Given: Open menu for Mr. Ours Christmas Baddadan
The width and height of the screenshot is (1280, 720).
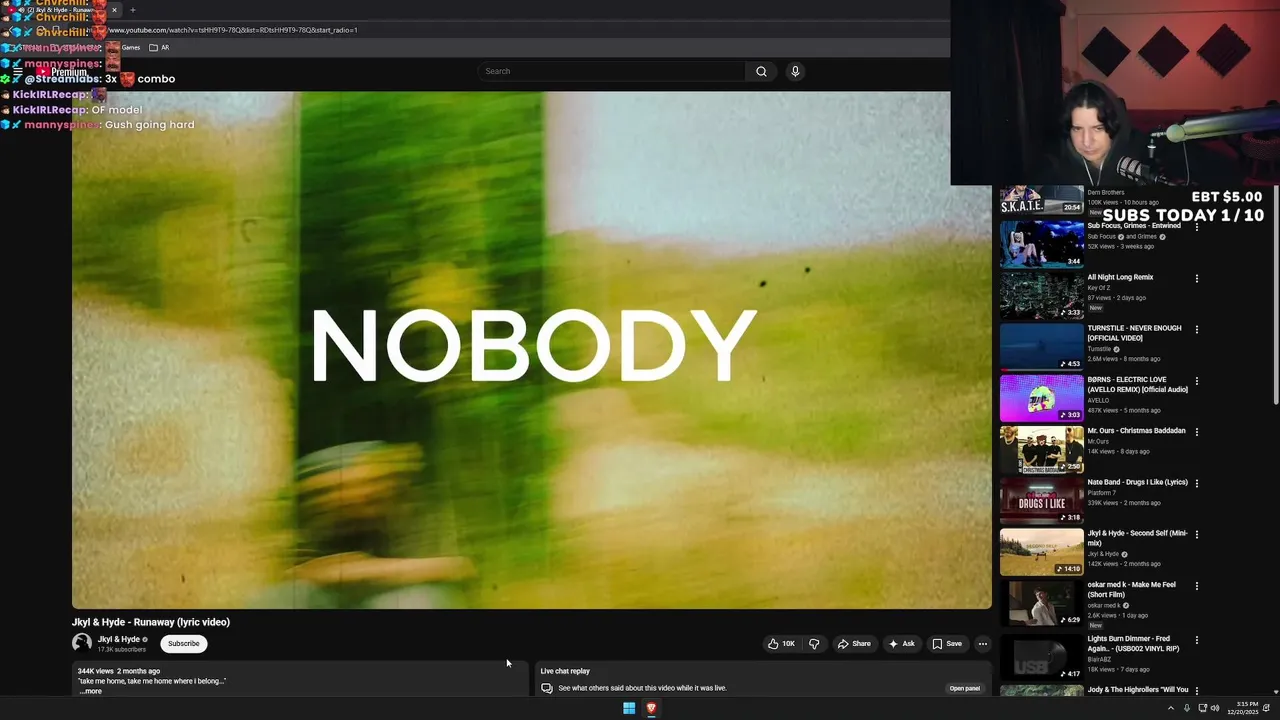Looking at the screenshot, I should (x=1196, y=432).
